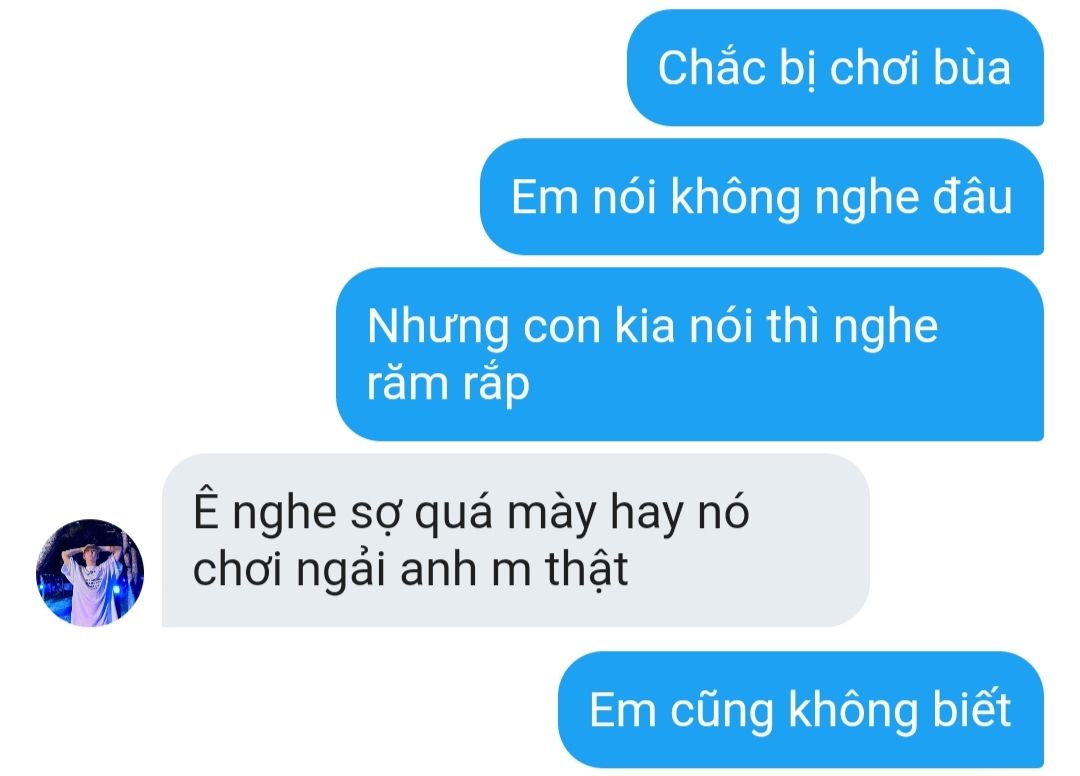Click the word "cũng" in the bottom bubble
The image size is (1080, 776).
coord(722,711)
